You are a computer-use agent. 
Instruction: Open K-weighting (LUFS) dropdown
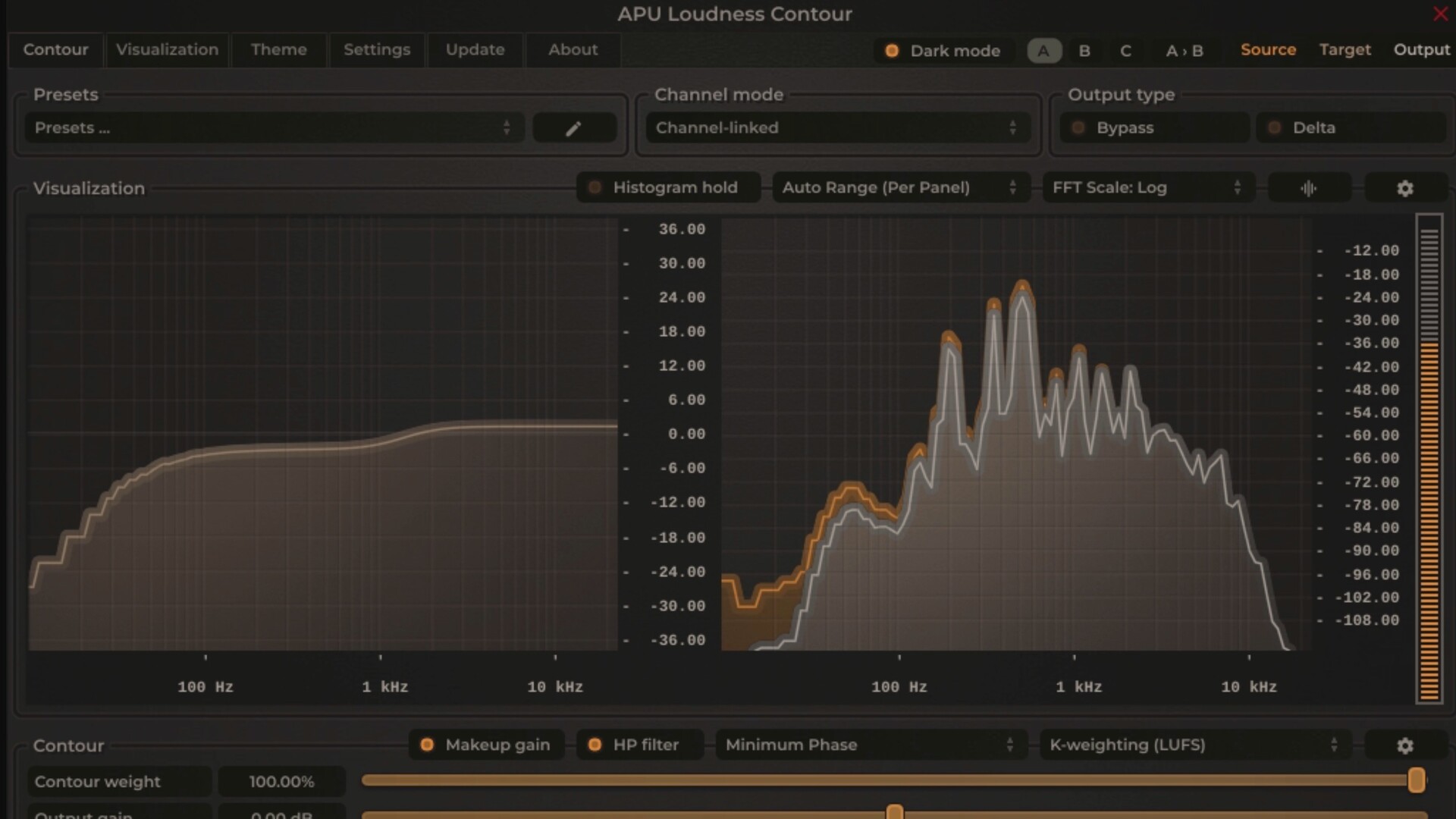(x=1194, y=745)
